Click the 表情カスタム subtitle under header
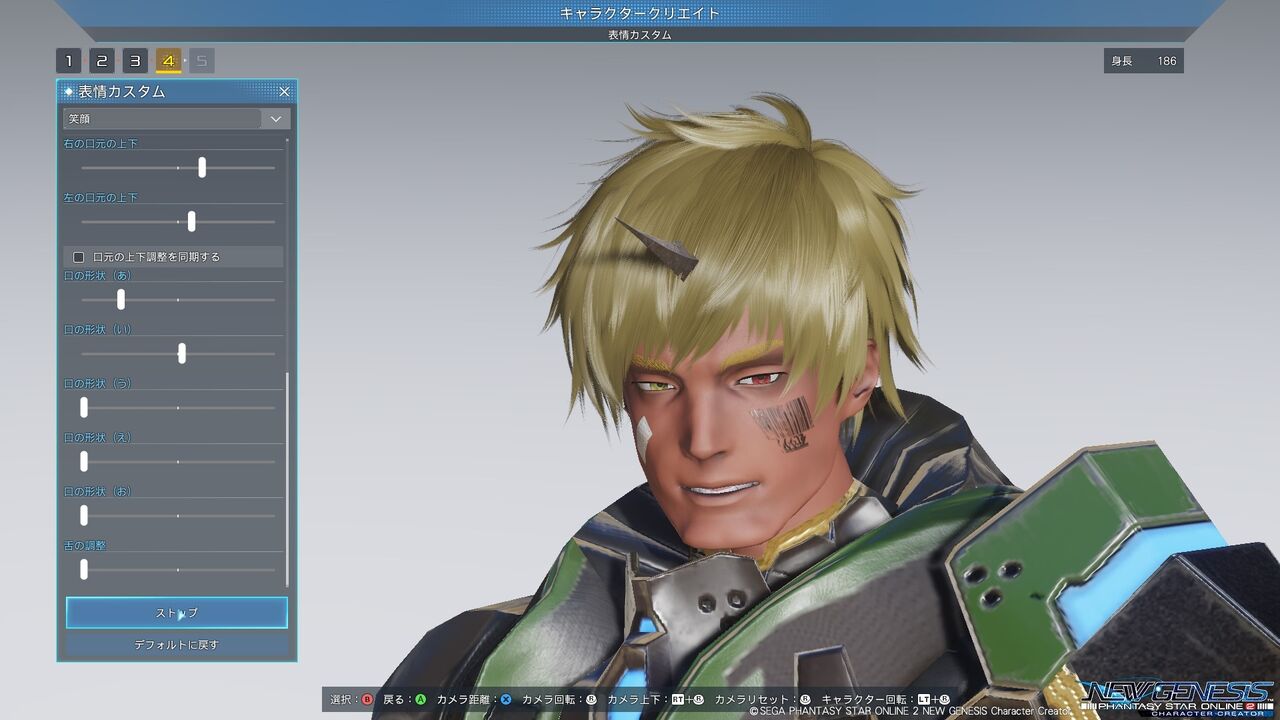Viewport: 1280px width, 720px height. coord(640,35)
